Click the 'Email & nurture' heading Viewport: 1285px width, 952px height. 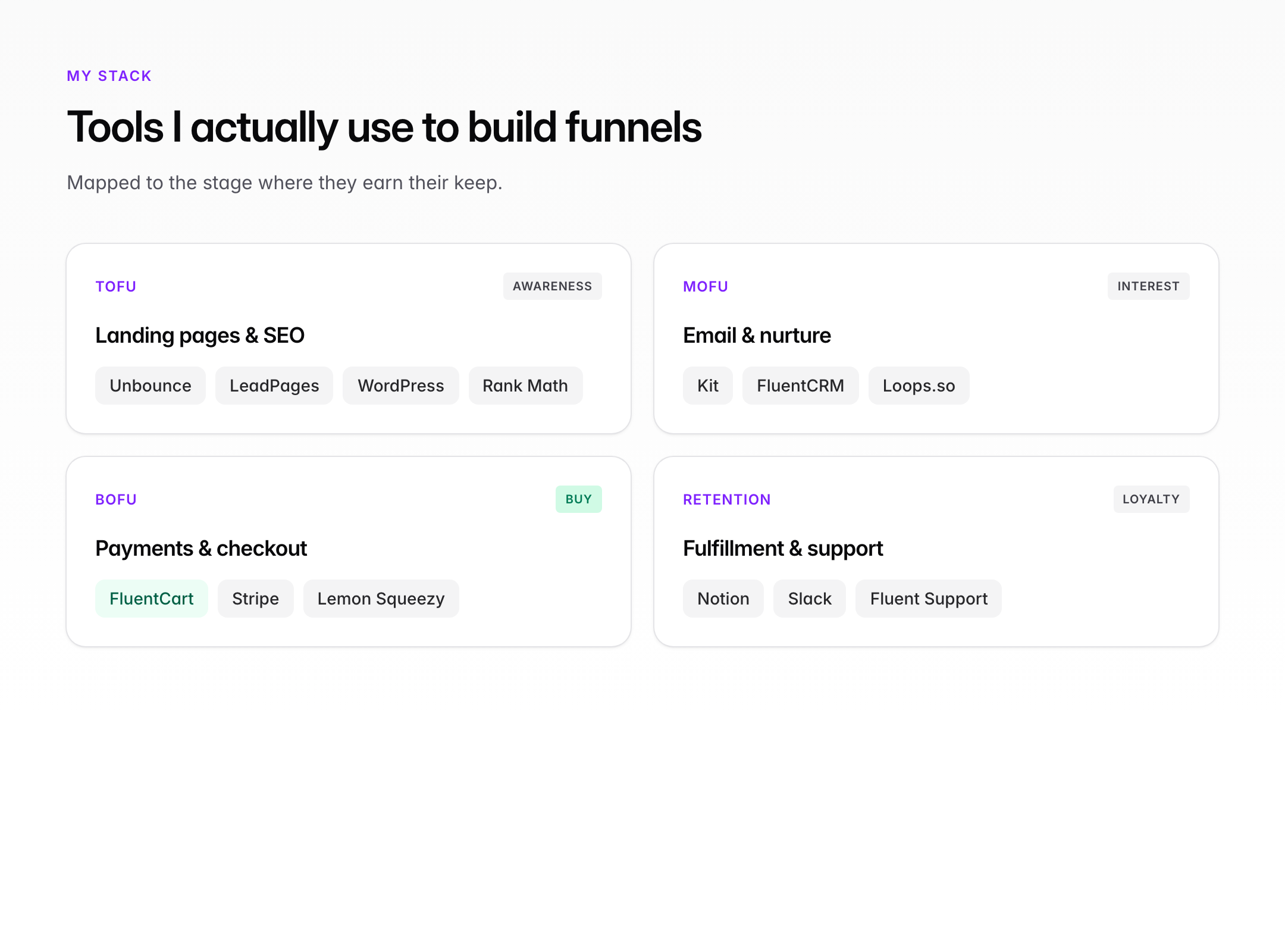coord(757,336)
